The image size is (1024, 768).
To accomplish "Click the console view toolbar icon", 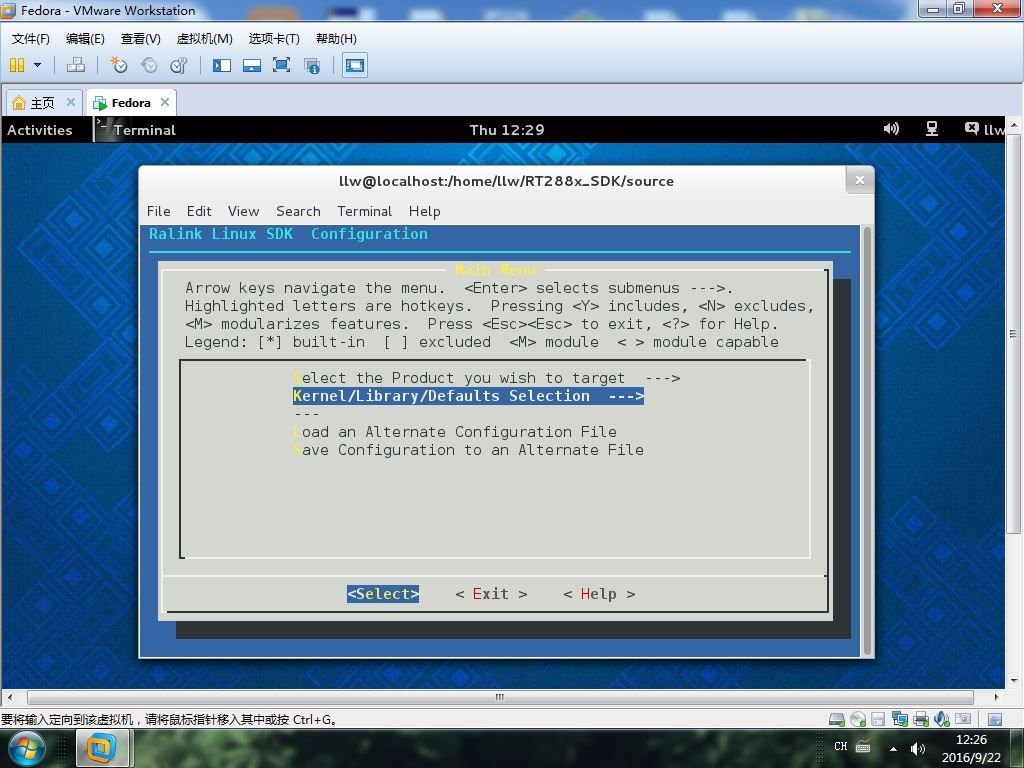I will pyautogui.click(x=355, y=65).
